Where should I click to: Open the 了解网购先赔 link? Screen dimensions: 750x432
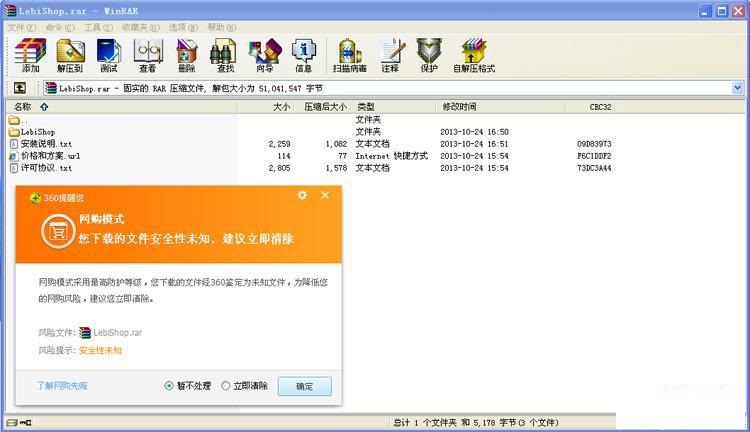pyautogui.click(x=63, y=386)
